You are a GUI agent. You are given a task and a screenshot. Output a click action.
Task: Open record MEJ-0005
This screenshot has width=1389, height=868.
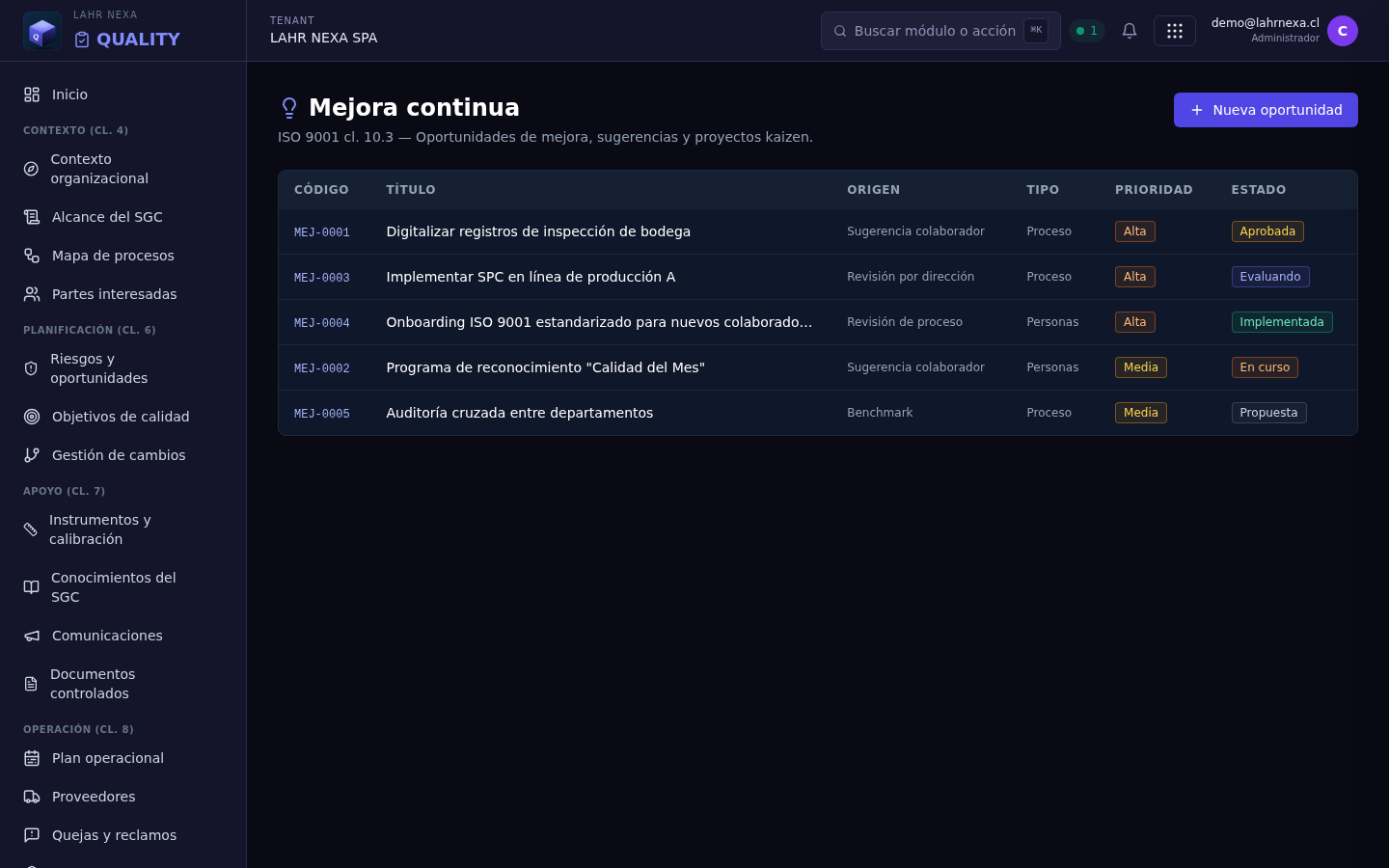(x=322, y=414)
